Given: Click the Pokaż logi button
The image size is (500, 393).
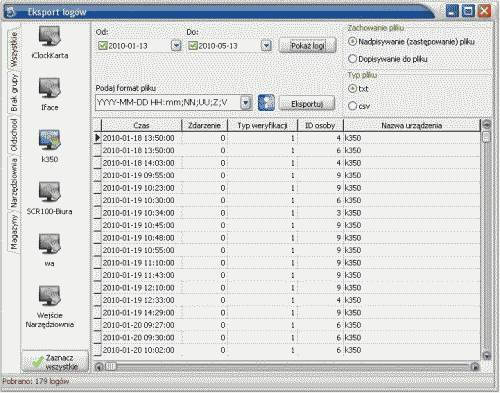Looking at the screenshot, I should coord(308,45).
